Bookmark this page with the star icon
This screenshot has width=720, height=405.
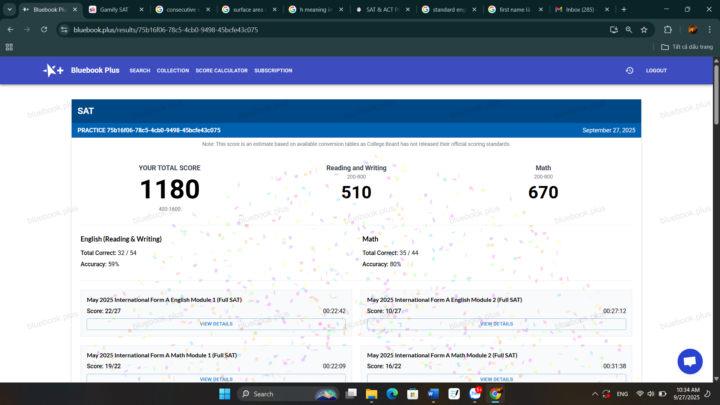point(644,30)
